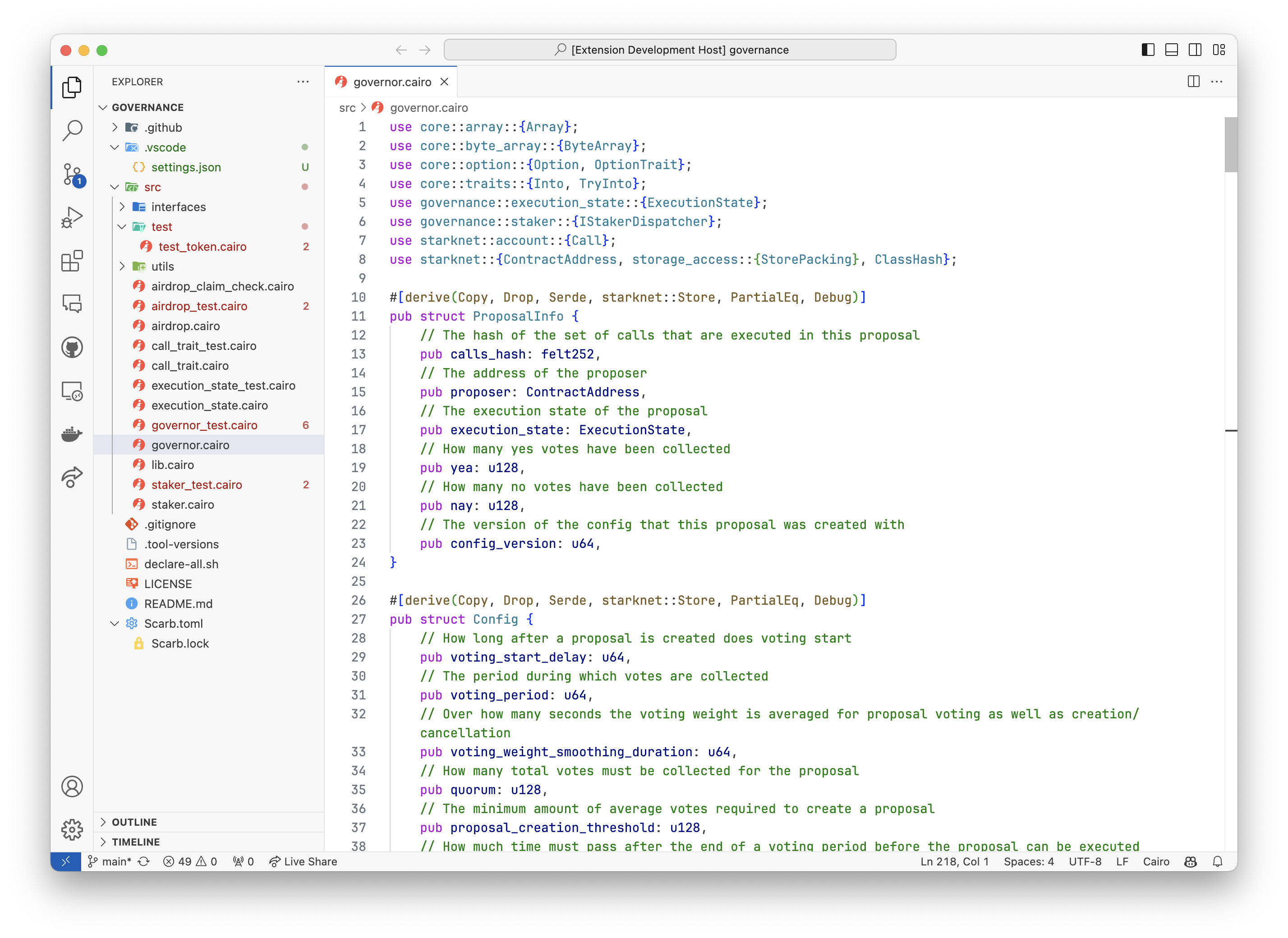The height and width of the screenshot is (938, 1288).
Task: Open the Extensions view icon
Action: pyautogui.click(x=72, y=261)
